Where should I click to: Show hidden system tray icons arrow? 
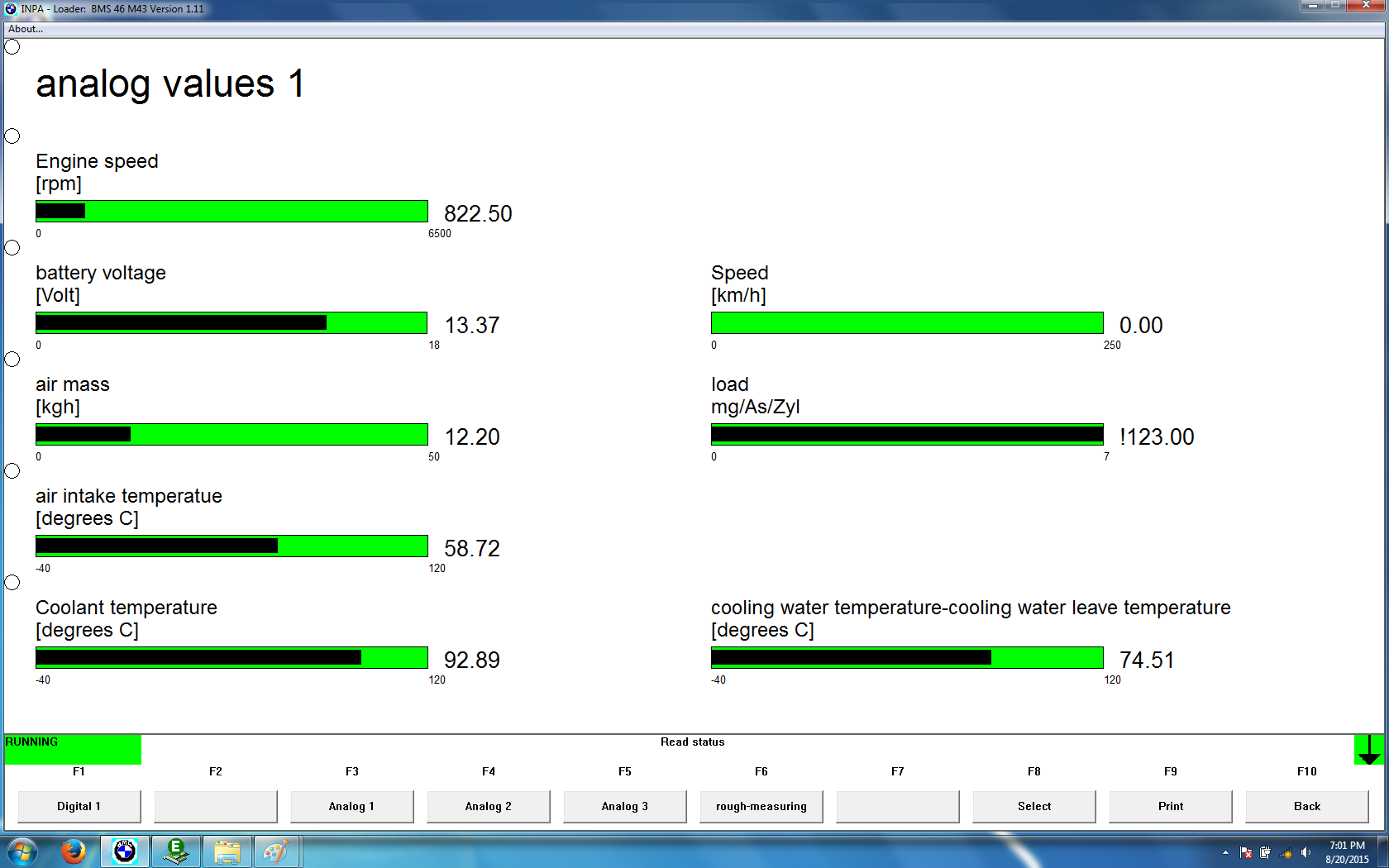point(1225,852)
